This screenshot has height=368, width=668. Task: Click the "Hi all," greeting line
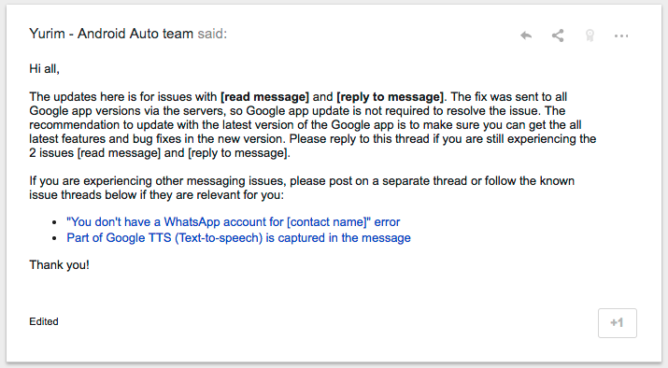[x=44, y=69]
